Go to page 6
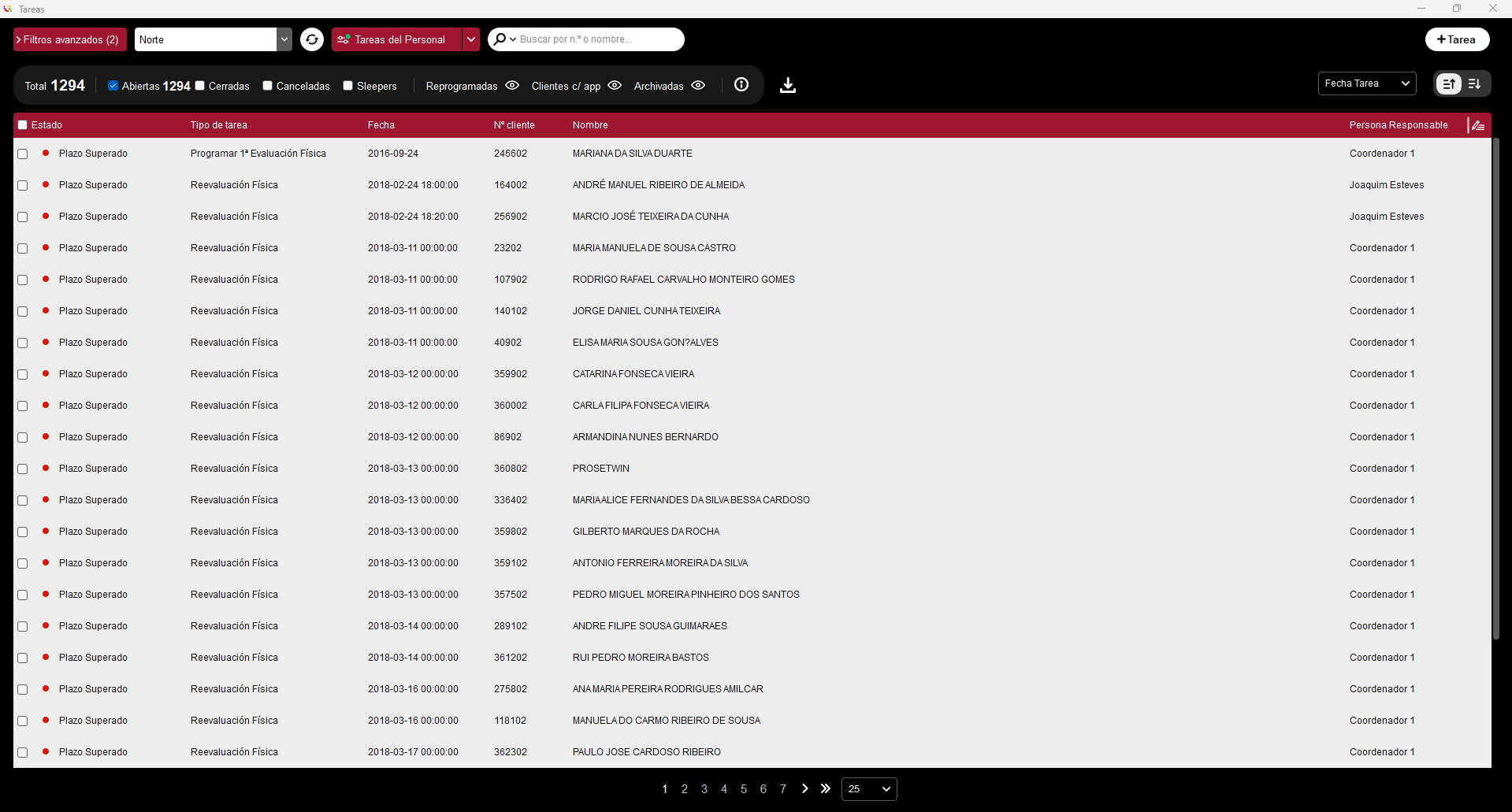The image size is (1512, 812). tap(763, 789)
